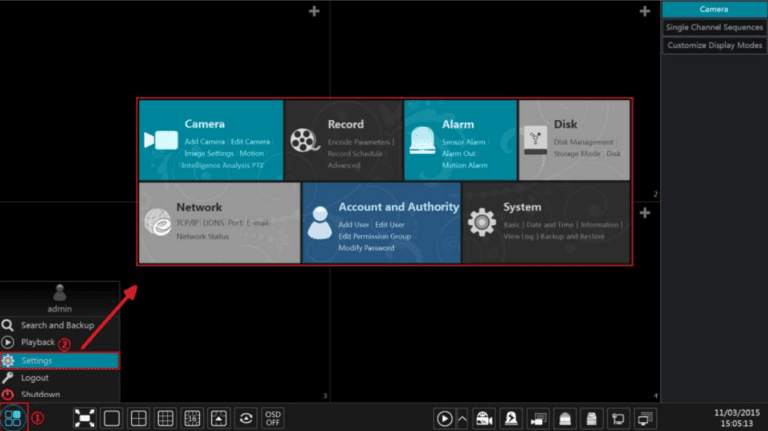Viewport: 768px width, 431px height.
Task: Select Shutdown from the start menu
Action: pos(42,395)
